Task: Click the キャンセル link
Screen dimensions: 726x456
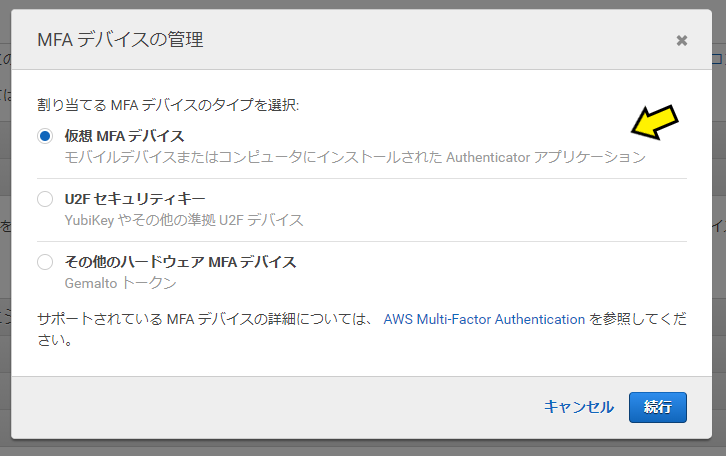Action: tap(579, 407)
